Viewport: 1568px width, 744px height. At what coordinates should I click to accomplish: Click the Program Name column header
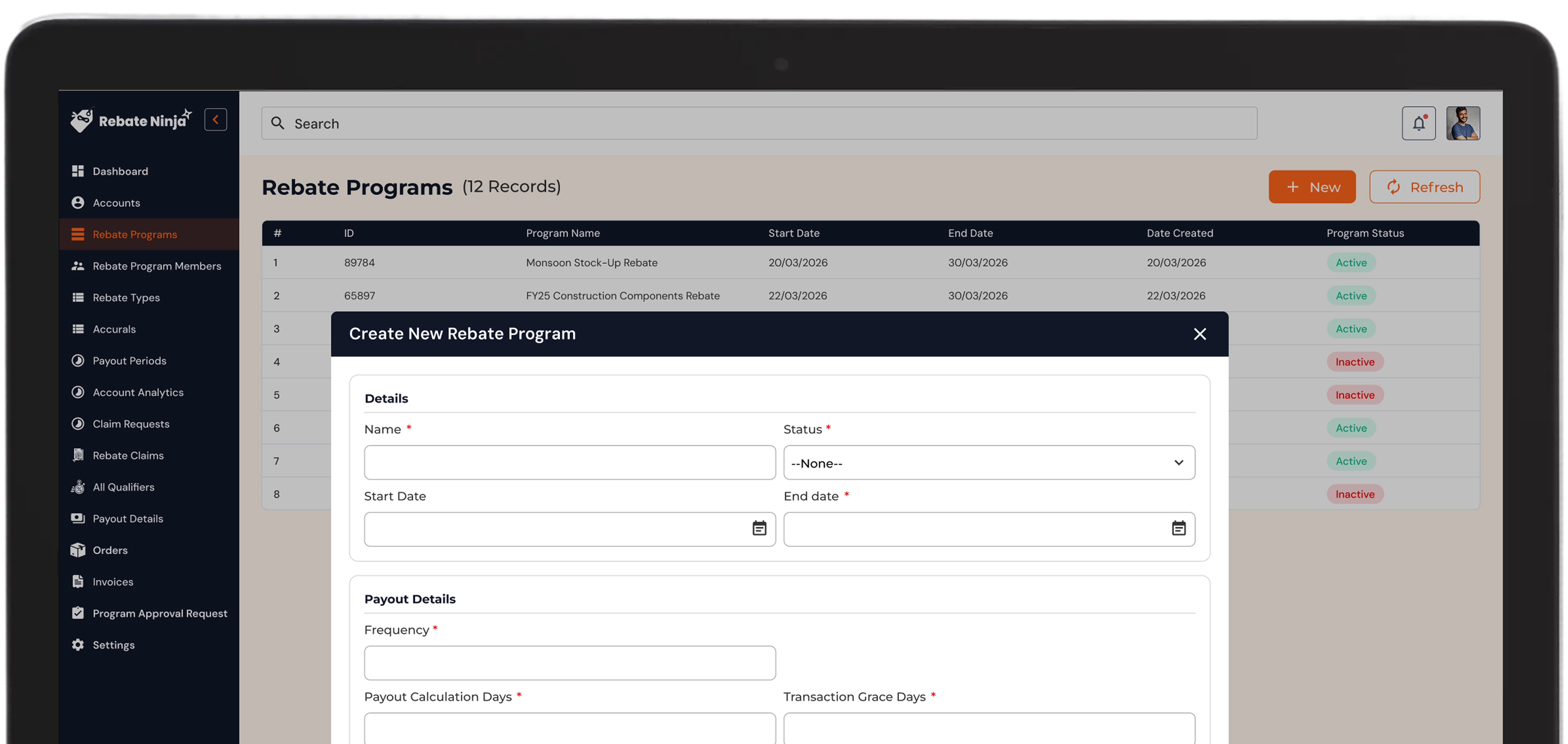click(562, 233)
